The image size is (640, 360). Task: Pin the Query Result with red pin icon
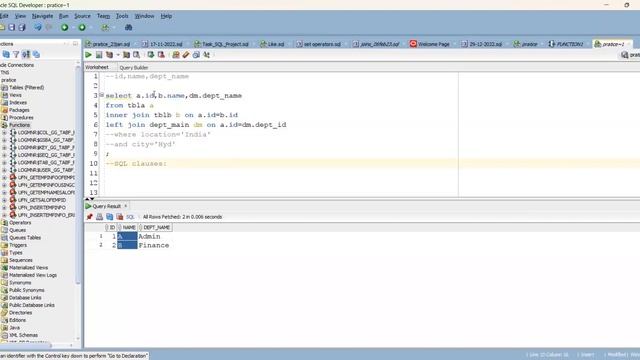click(x=89, y=217)
